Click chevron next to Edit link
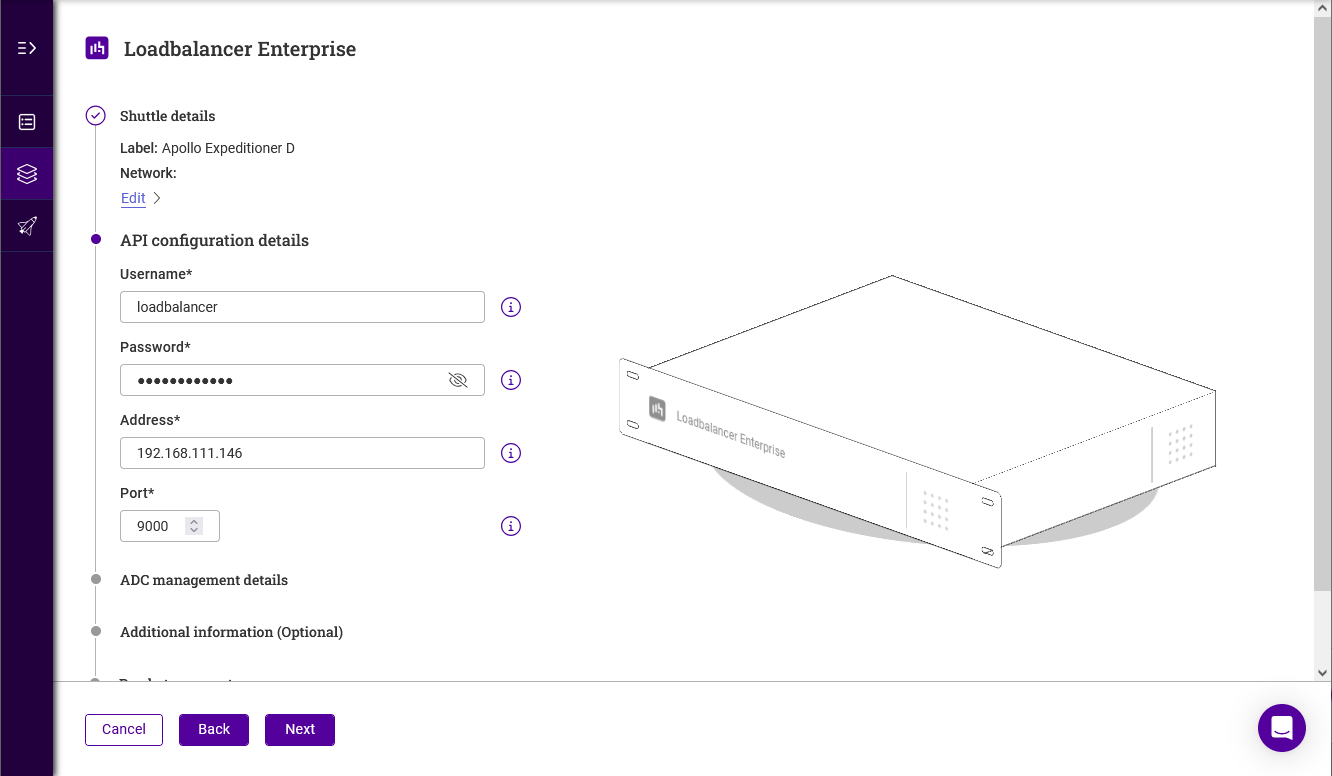 click(x=157, y=198)
